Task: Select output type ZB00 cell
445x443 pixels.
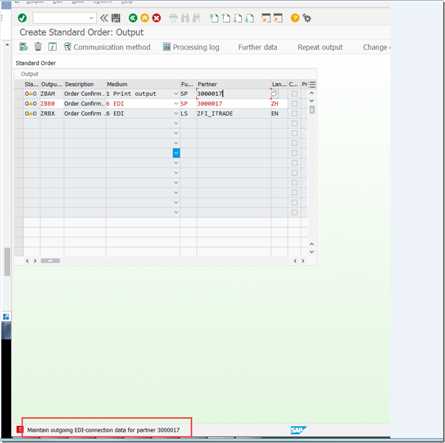Action: [x=51, y=104]
